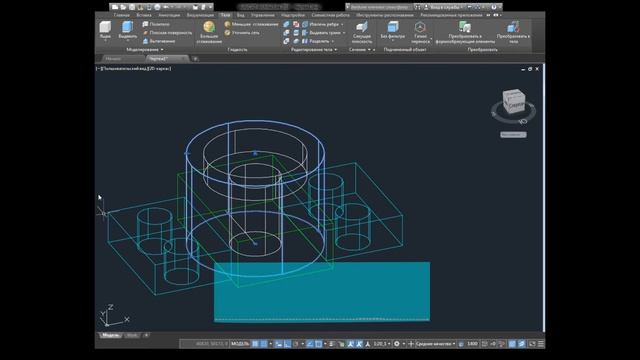Click the viewport controls label
This screenshot has height=360, width=640.
pos(134,69)
